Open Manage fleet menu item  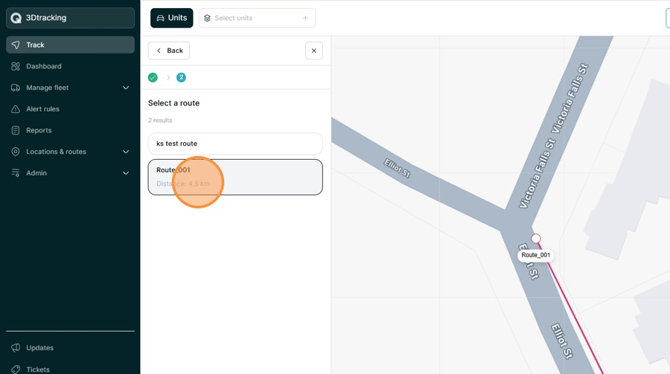click(70, 88)
